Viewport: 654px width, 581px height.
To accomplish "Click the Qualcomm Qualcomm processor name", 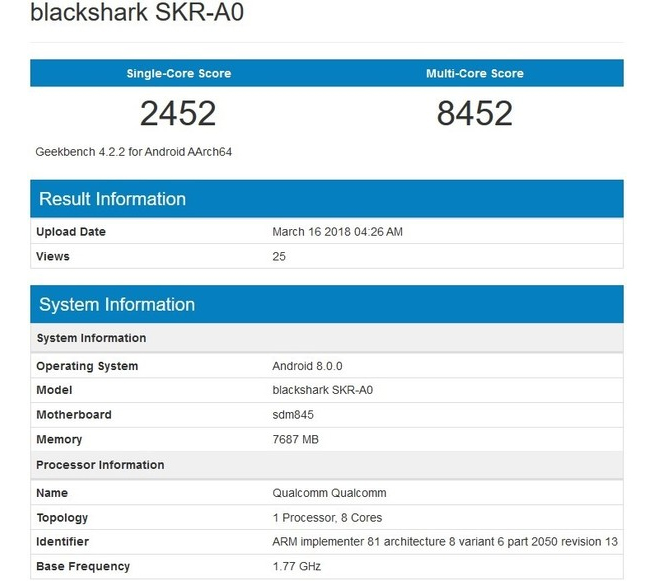I will click(329, 493).
